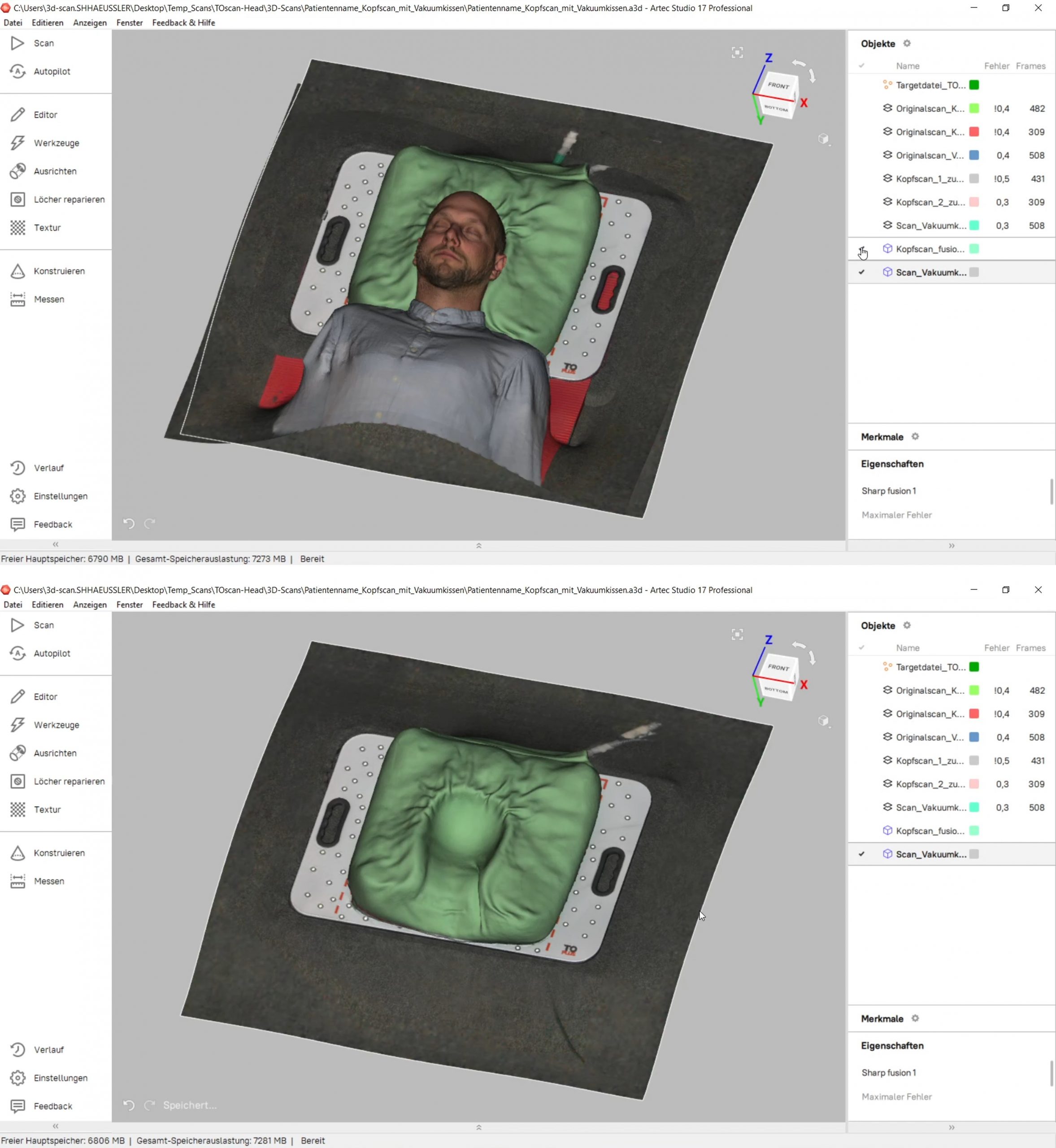
Task: Click the redo arrow next to Speichert… text
Action: point(150,1105)
